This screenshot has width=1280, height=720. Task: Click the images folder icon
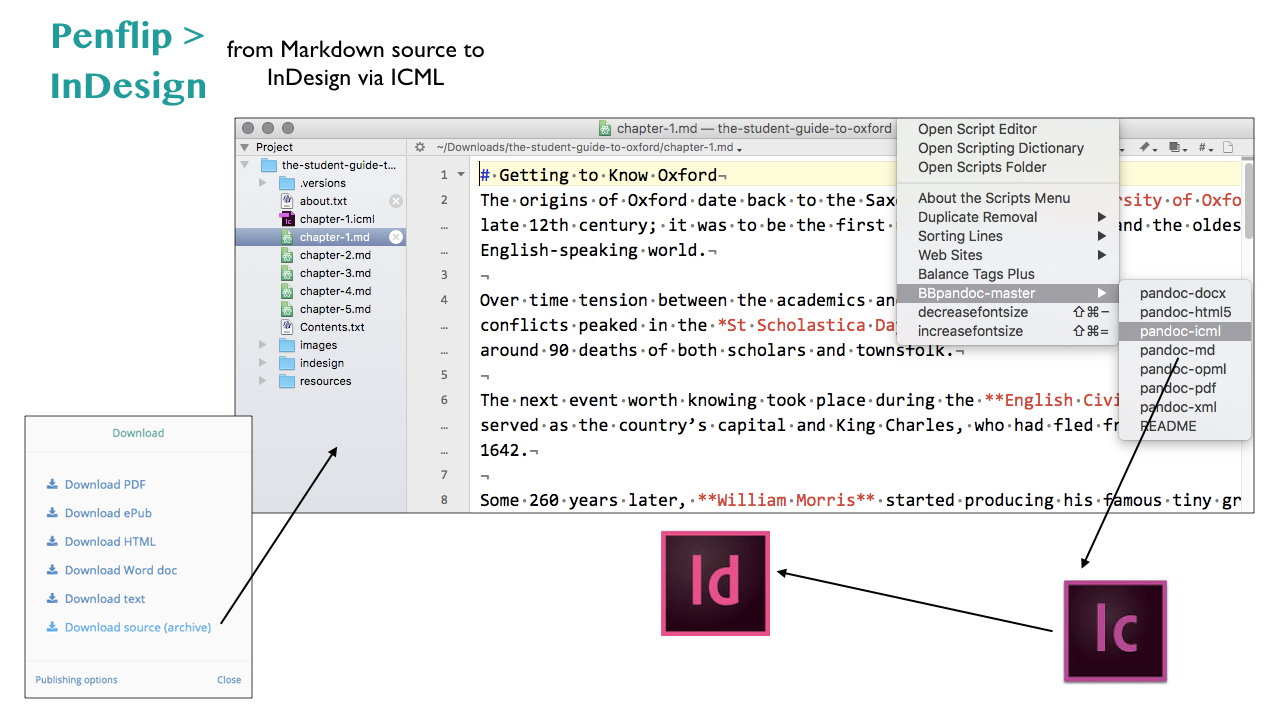click(x=287, y=345)
